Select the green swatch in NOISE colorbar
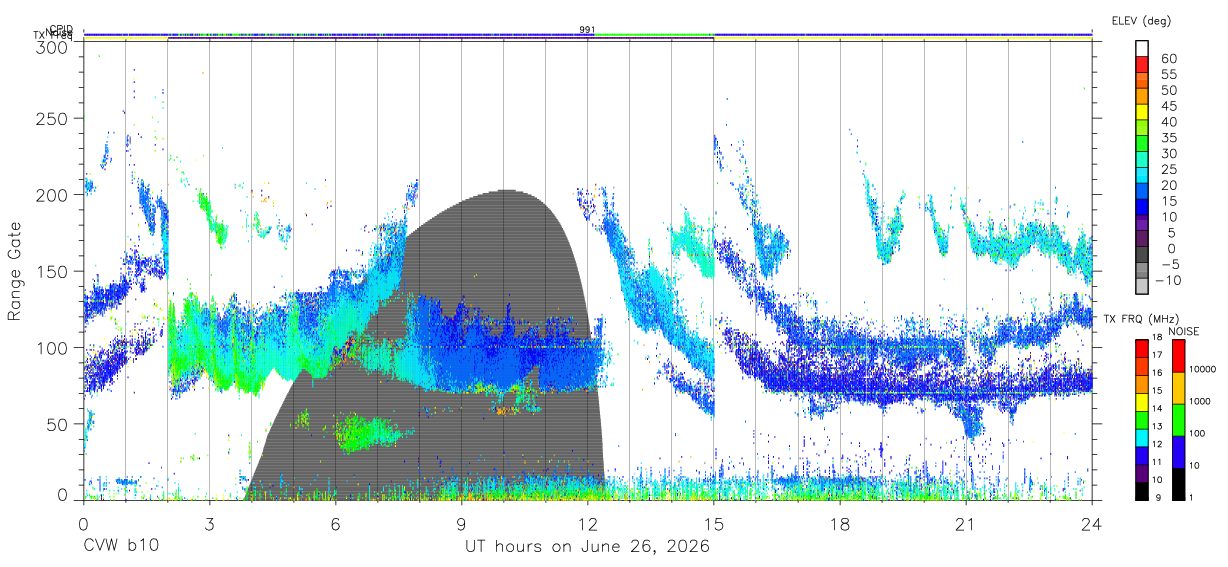 point(1177,418)
